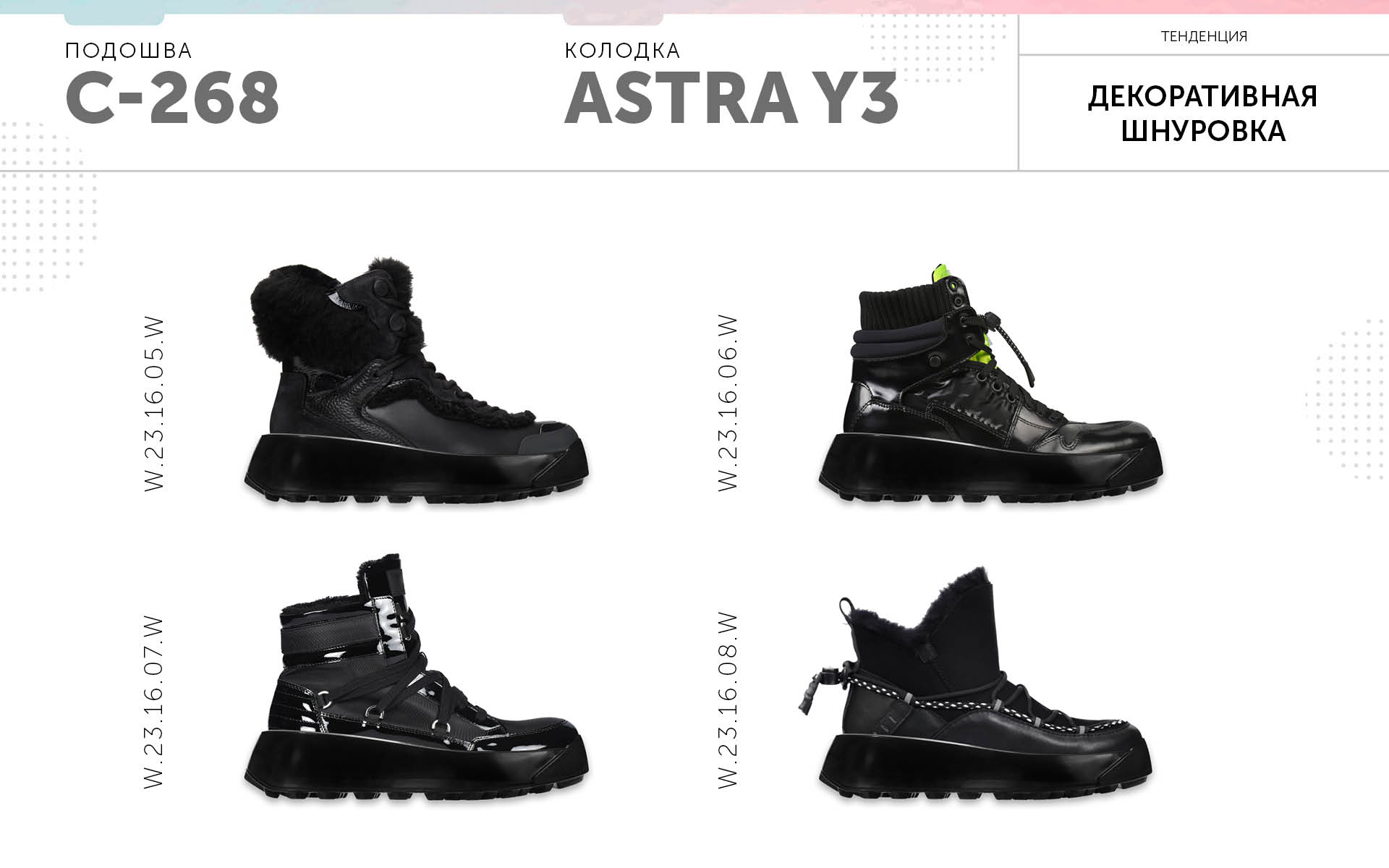Click the КОЛОДКА label
The height and width of the screenshot is (868, 1389).
(622, 51)
